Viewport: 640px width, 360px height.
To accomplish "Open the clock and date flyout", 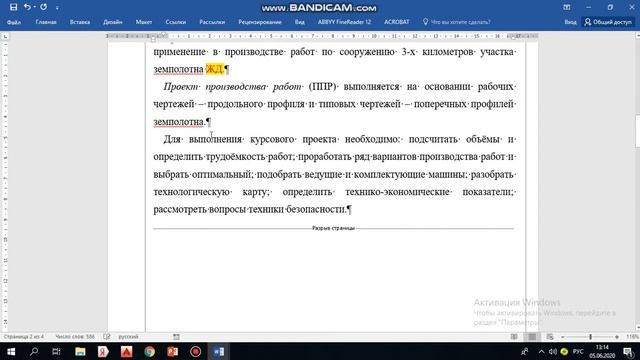I will (602, 351).
